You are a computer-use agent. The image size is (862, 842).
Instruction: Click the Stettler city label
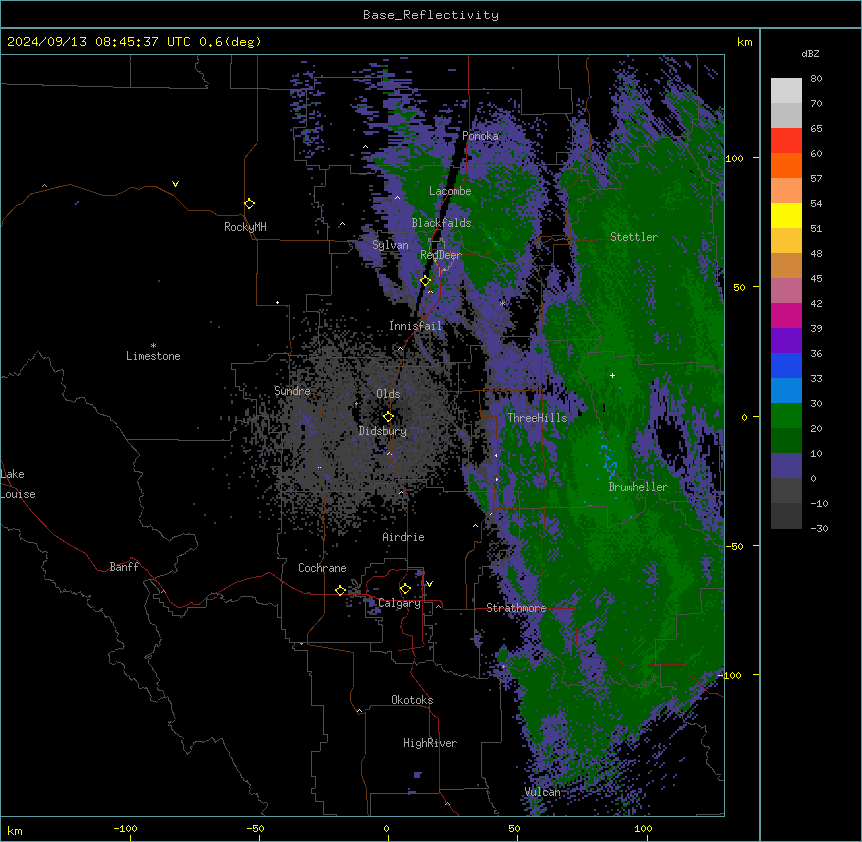pyautogui.click(x=634, y=237)
